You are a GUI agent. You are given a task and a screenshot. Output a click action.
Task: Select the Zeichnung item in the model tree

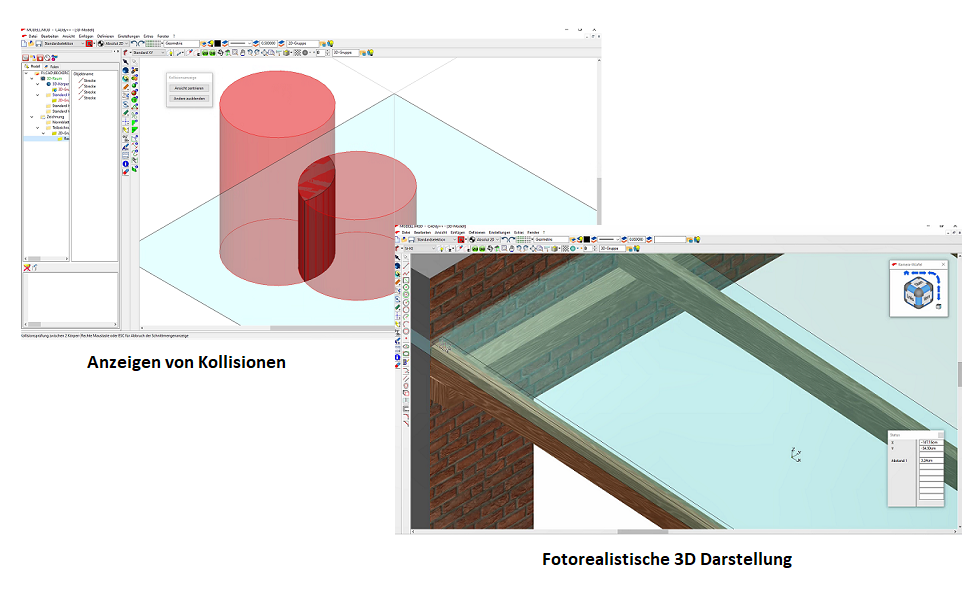56,117
